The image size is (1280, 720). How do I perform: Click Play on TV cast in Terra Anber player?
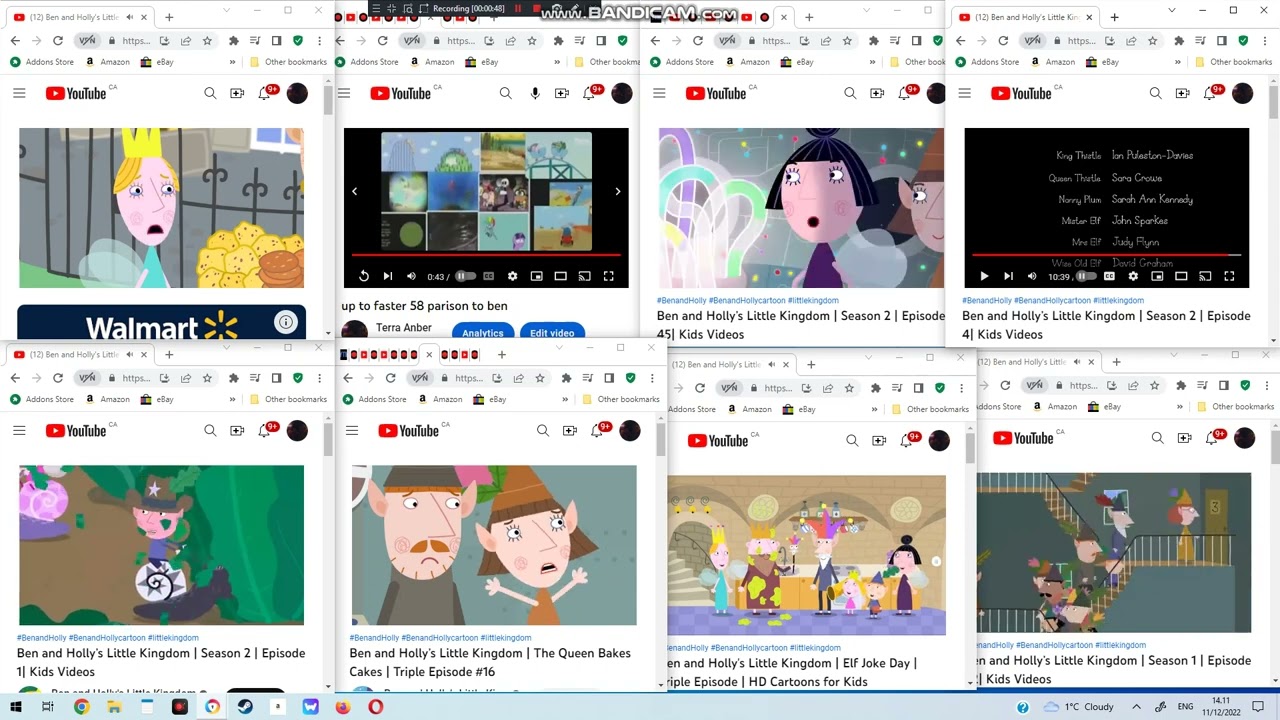pos(584,276)
